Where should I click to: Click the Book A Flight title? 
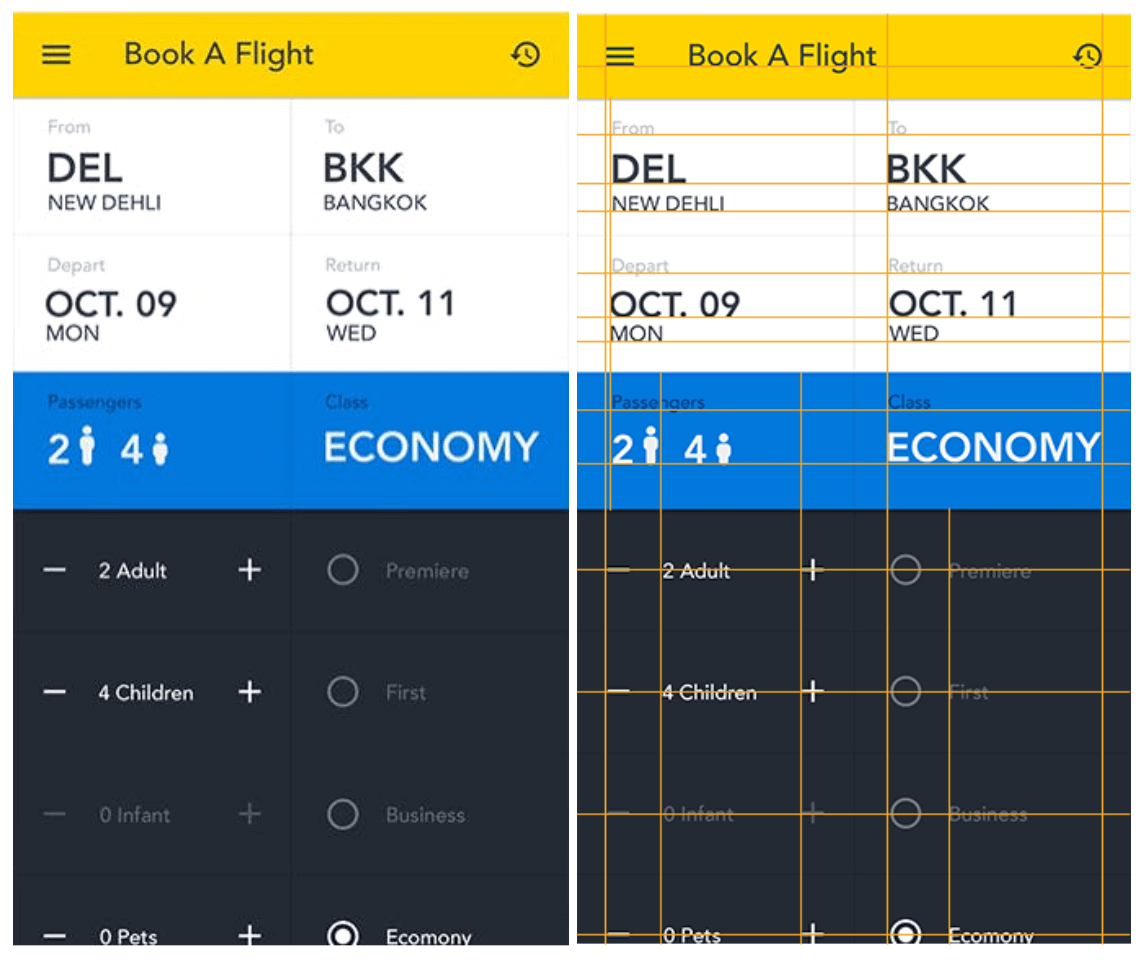click(218, 55)
